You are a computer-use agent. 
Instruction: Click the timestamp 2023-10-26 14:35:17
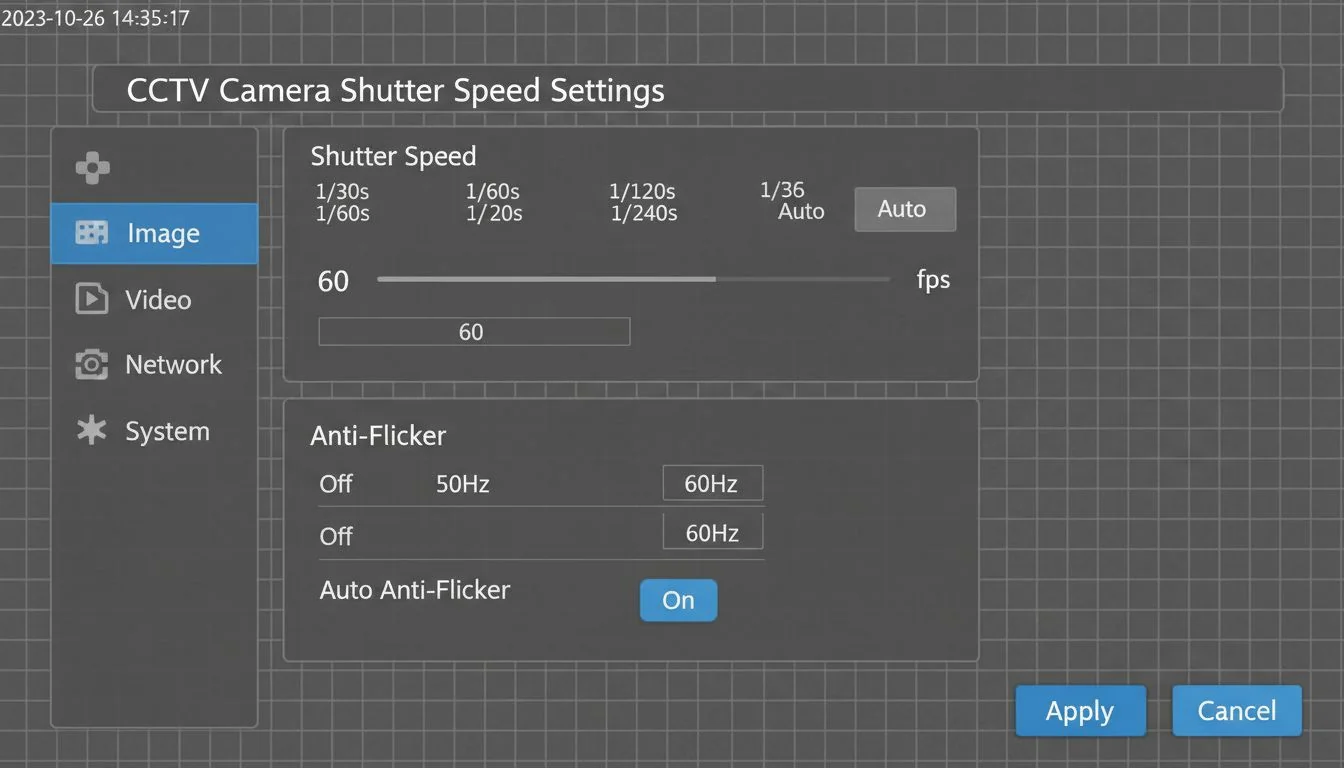95,18
